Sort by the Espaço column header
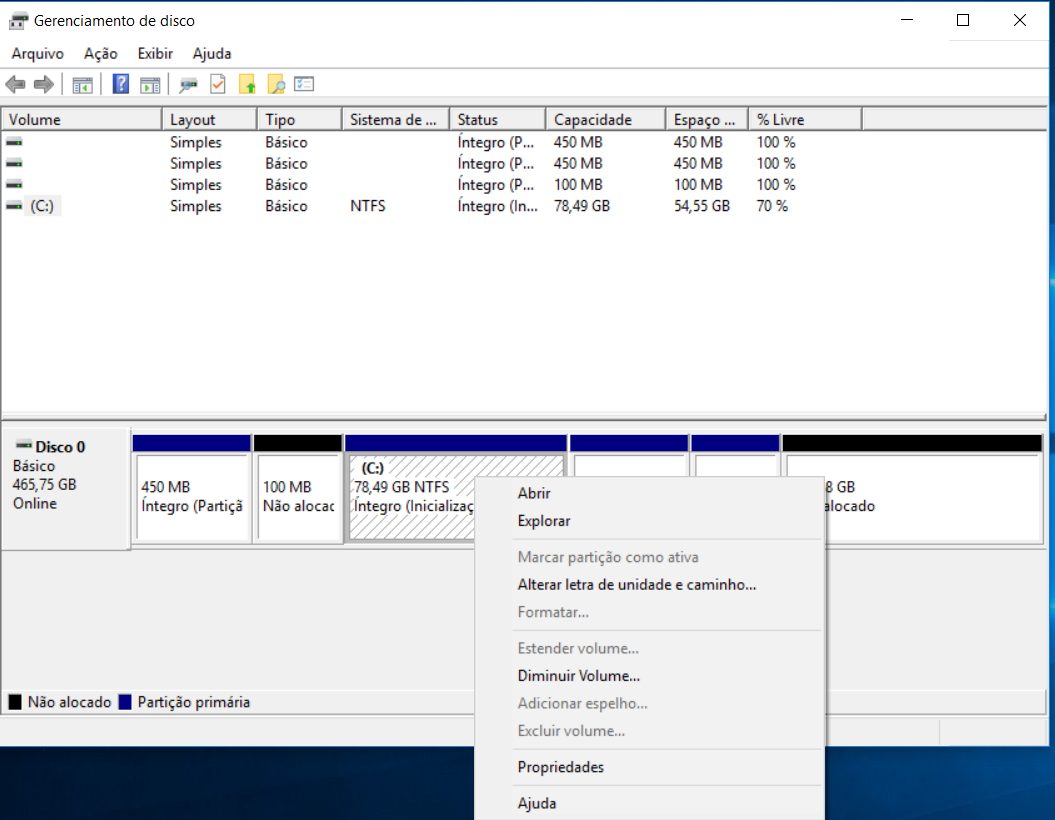Image resolution: width=1055 pixels, height=820 pixels. point(707,120)
